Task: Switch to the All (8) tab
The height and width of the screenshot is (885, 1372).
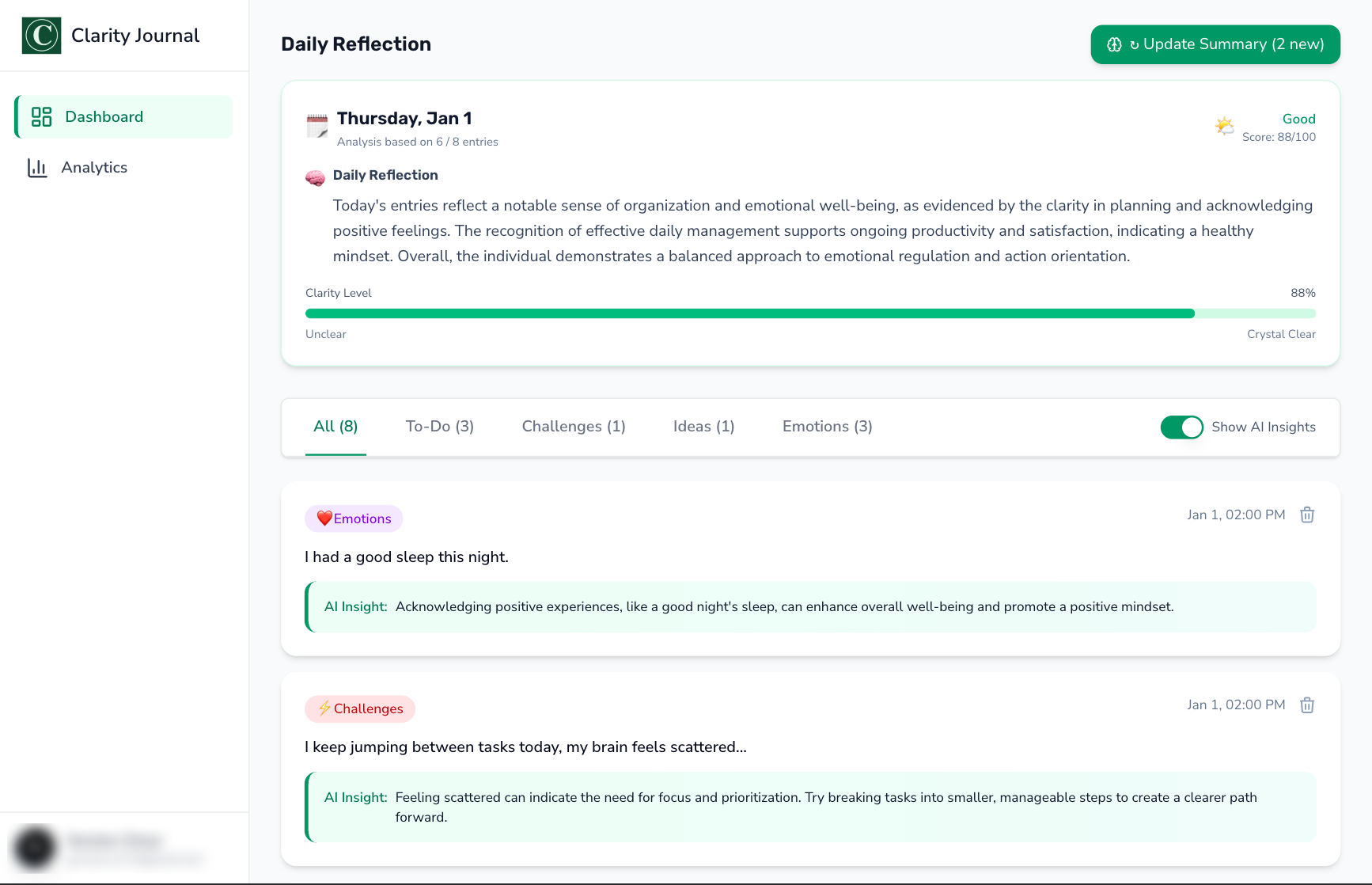Action: tap(335, 427)
